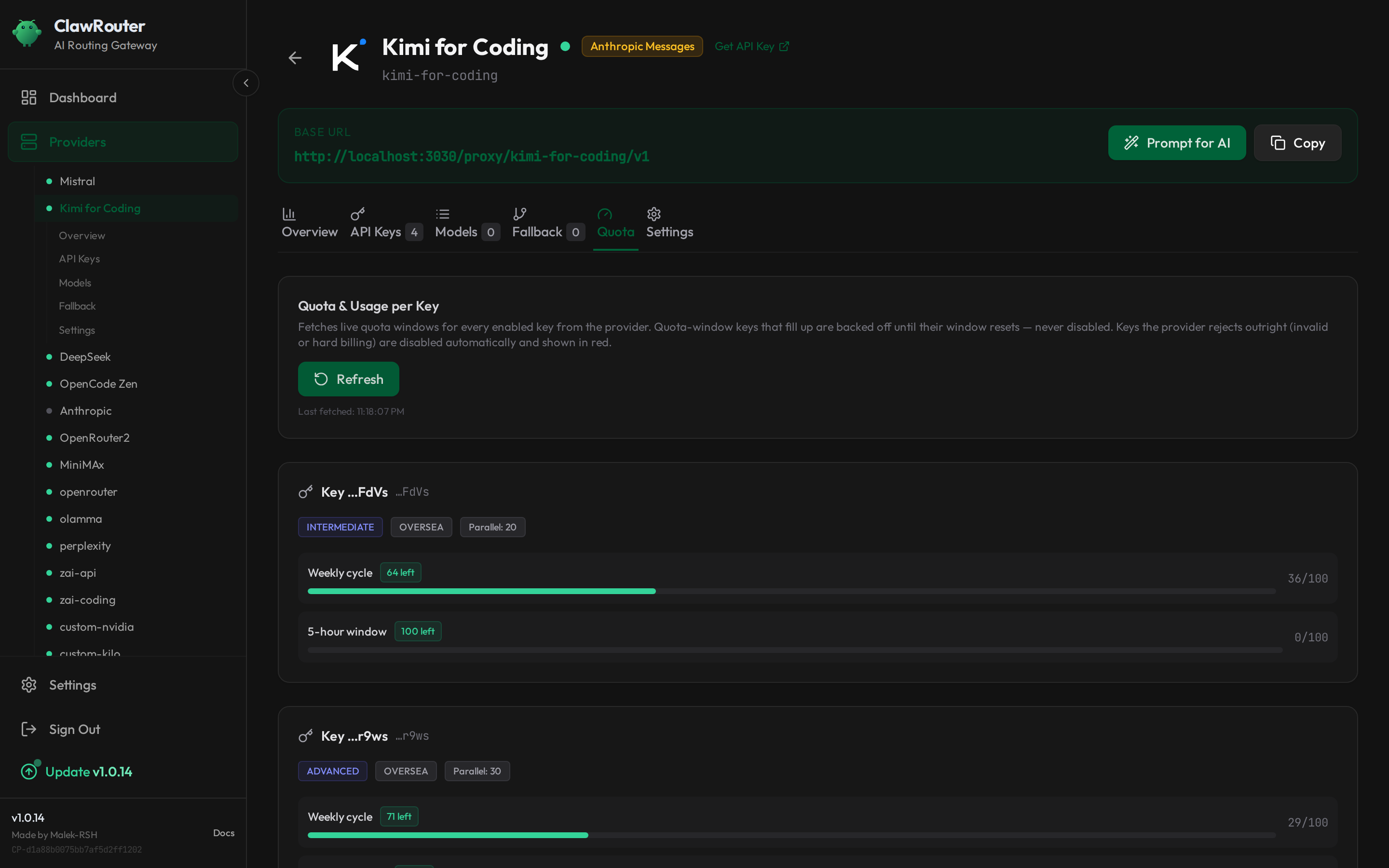Open the Get API Key link
Image resolution: width=1389 pixels, height=868 pixels.
[751, 46]
